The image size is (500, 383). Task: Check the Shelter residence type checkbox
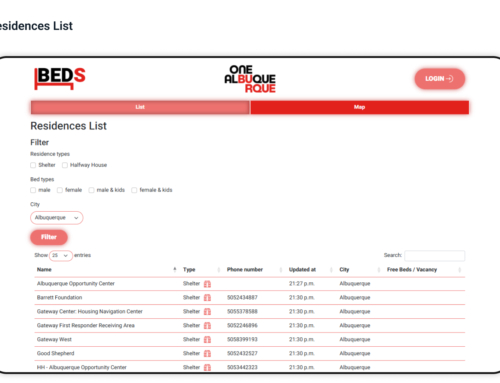[33, 165]
